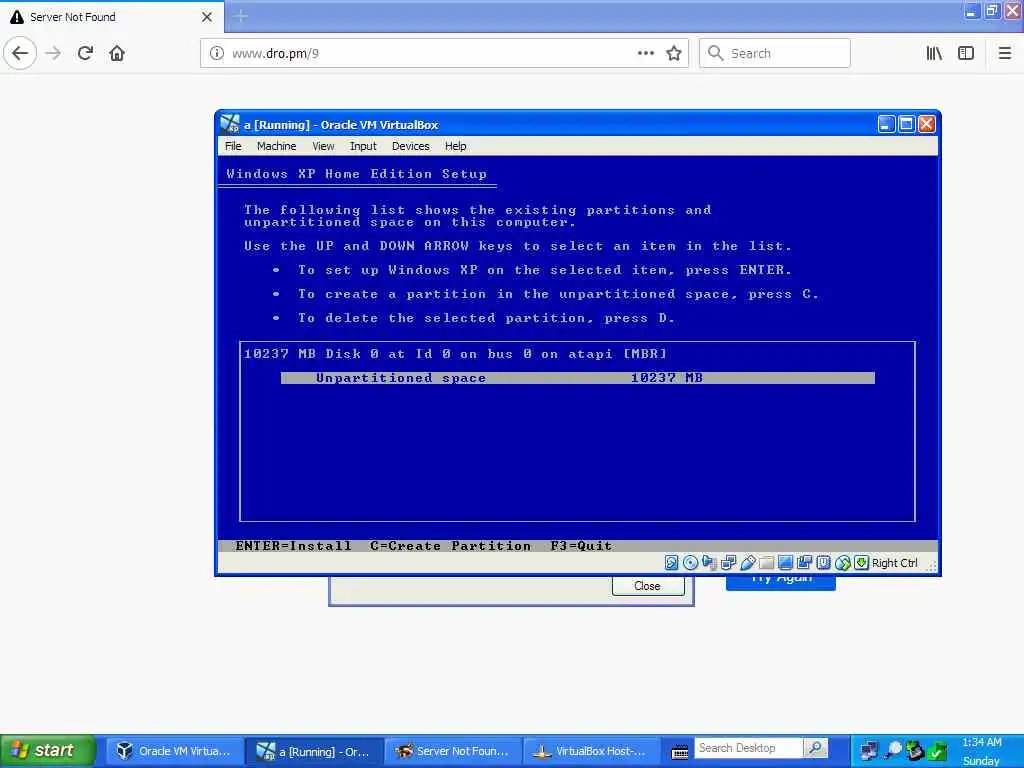Click the 10237 MB Disk 0 line
Screen dimensions: 1024x768
tap(456, 353)
